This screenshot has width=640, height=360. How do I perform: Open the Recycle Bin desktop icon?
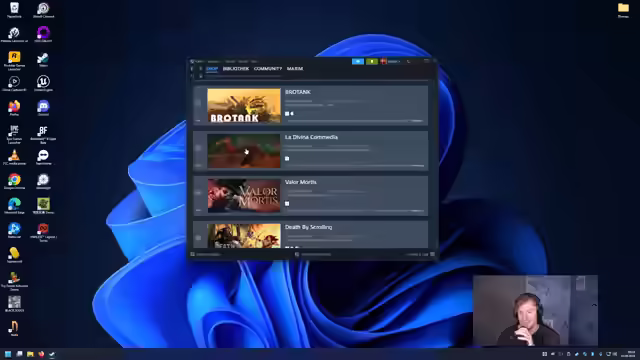coord(14,10)
